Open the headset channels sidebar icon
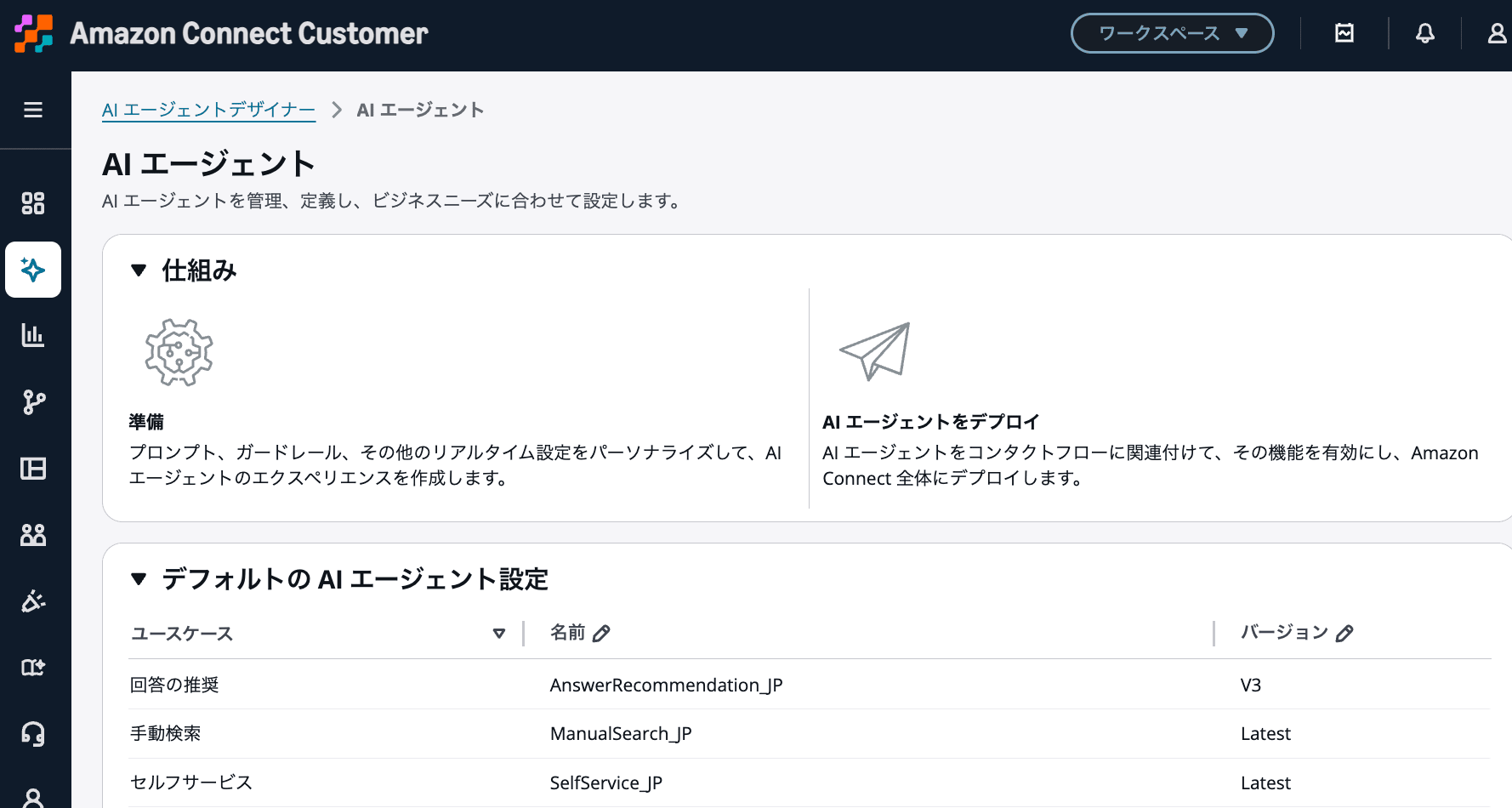This screenshot has width=1512, height=808. (33, 733)
